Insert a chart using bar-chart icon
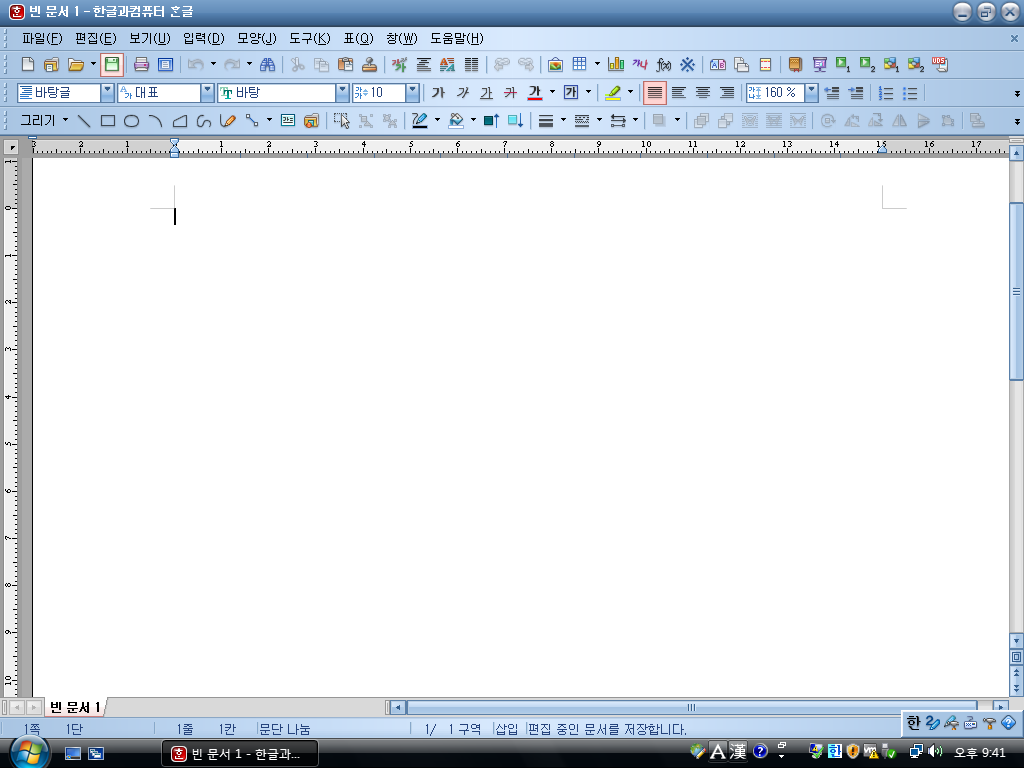Viewport: 1024px width, 768px height. [x=616, y=64]
